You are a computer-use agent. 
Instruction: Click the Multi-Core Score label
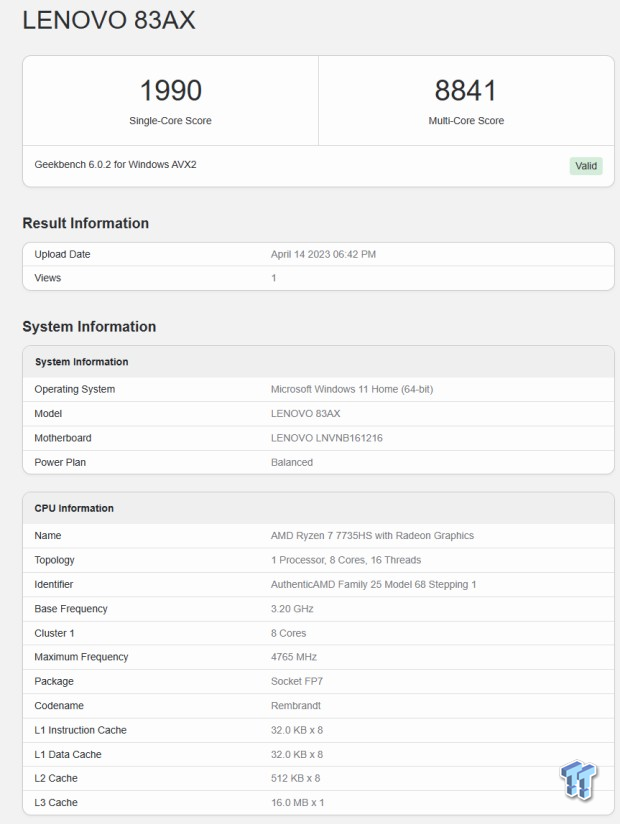(466, 121)
